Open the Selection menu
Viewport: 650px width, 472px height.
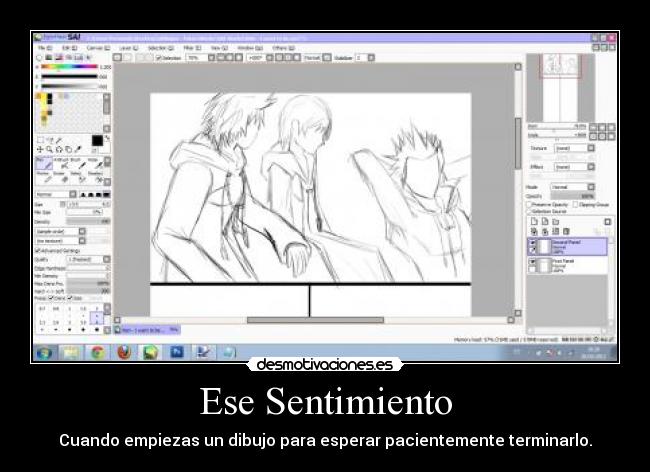160,48
